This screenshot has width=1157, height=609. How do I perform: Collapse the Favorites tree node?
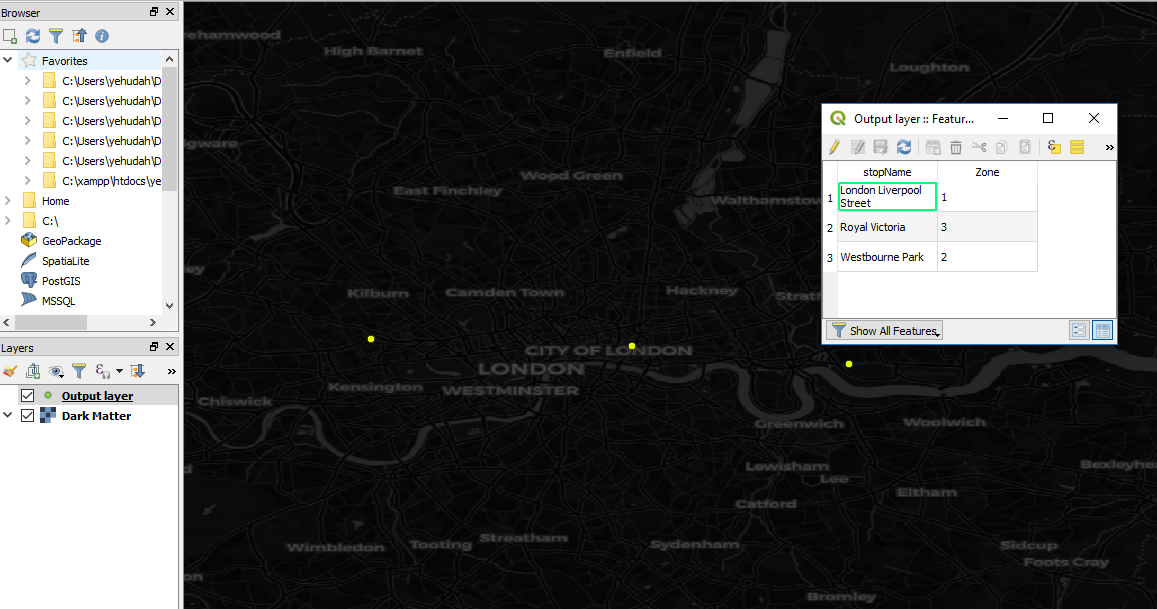click(9, 61)
